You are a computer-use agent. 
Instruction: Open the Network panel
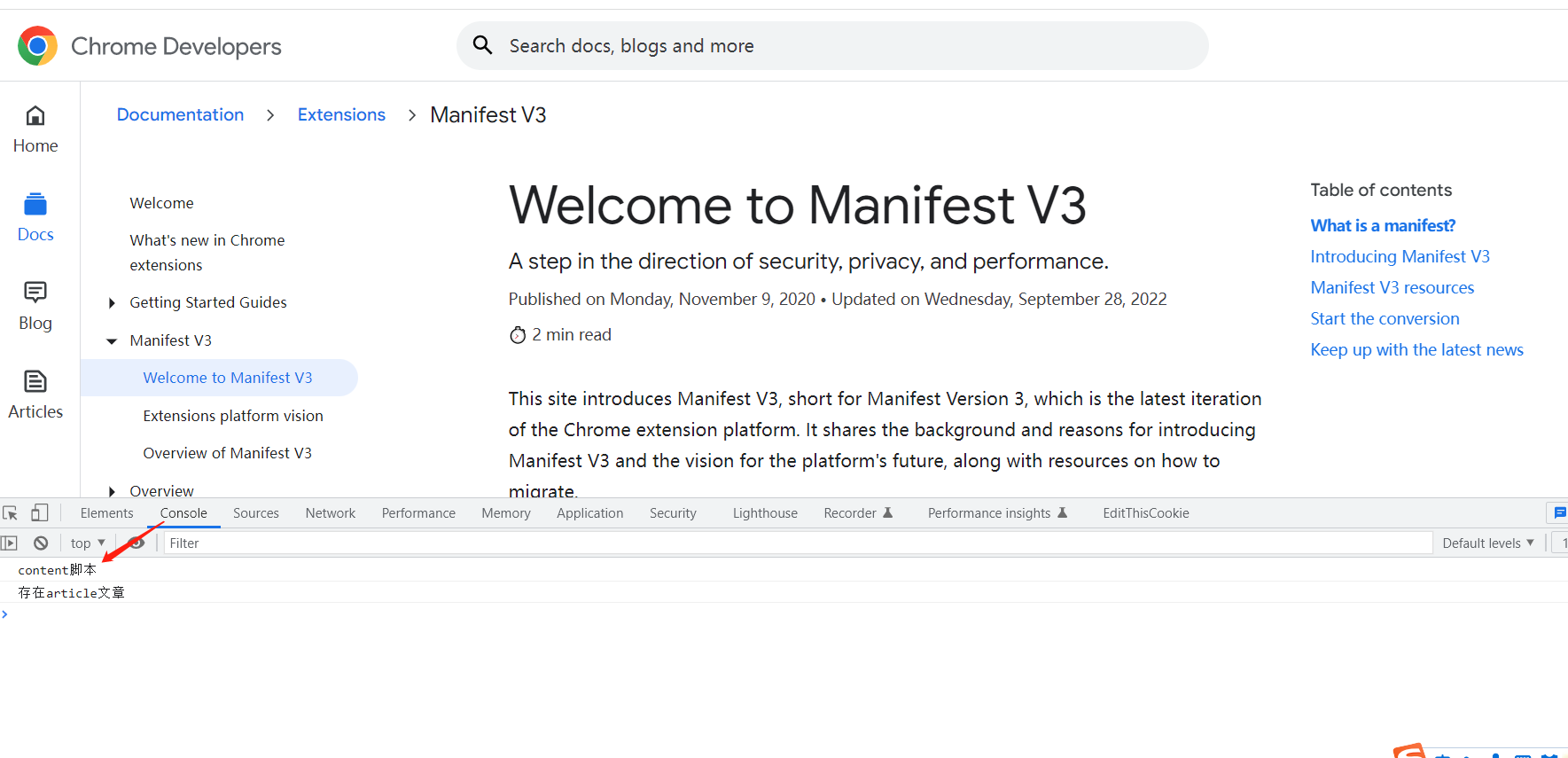click(x=330, y=512)
